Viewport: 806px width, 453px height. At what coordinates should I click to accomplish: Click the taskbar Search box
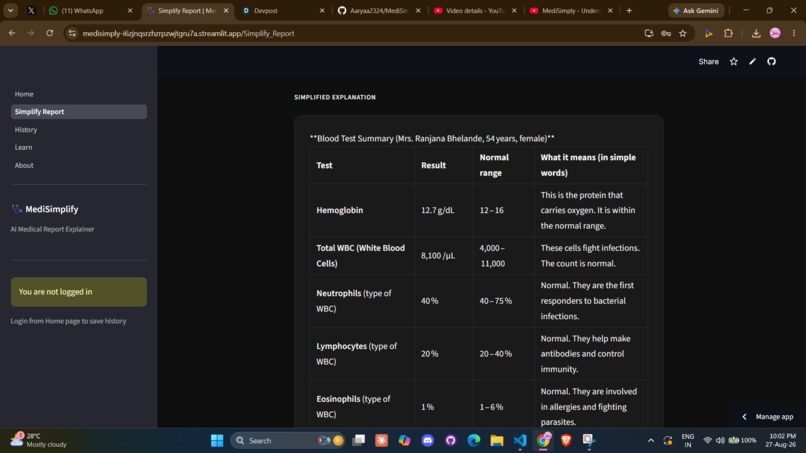[288, 441]
